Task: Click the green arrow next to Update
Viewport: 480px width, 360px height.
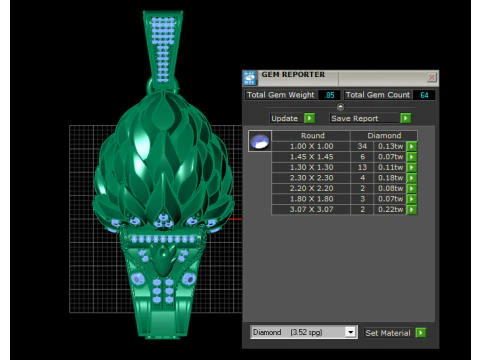Action: pos(309,118)
